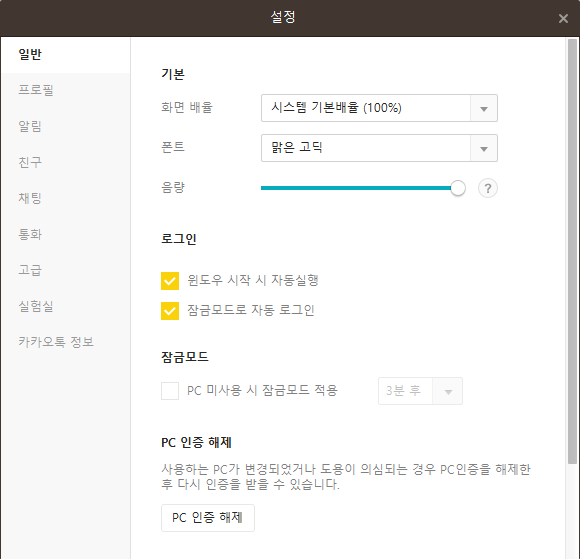Open the 폰트 dropdown arrow
Image resolution: width=580 pixels, height=559 pixels.
click(x=483, y=148)
